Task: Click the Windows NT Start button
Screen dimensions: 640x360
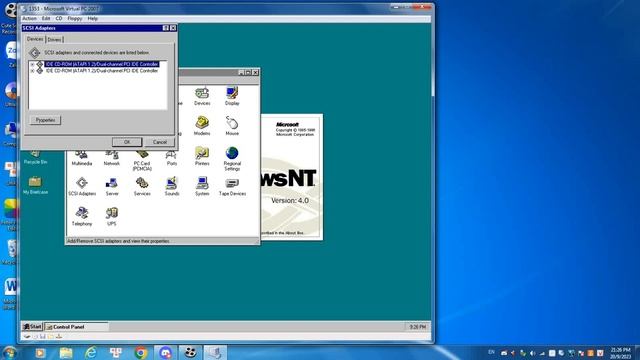Action: point(32,327)
